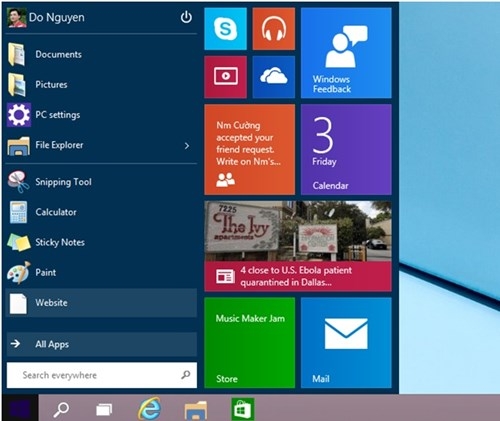
Task: Open the Calculator icon
Action: click(18, 212)
